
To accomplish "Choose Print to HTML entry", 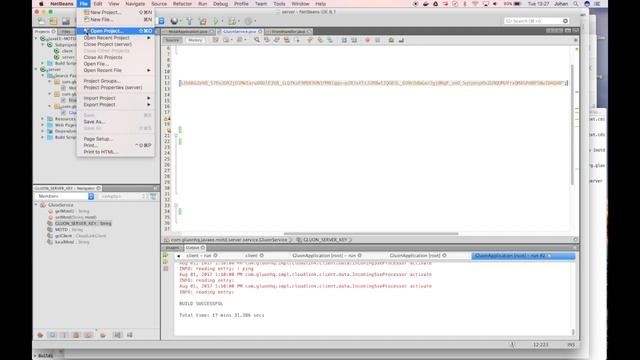I will click(116, 152).
